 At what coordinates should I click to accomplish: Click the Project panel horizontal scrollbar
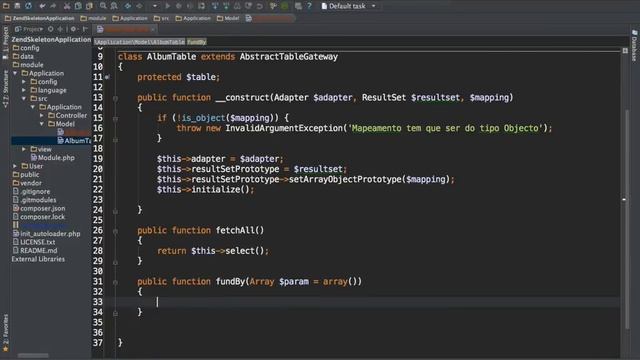click(33, 356)
